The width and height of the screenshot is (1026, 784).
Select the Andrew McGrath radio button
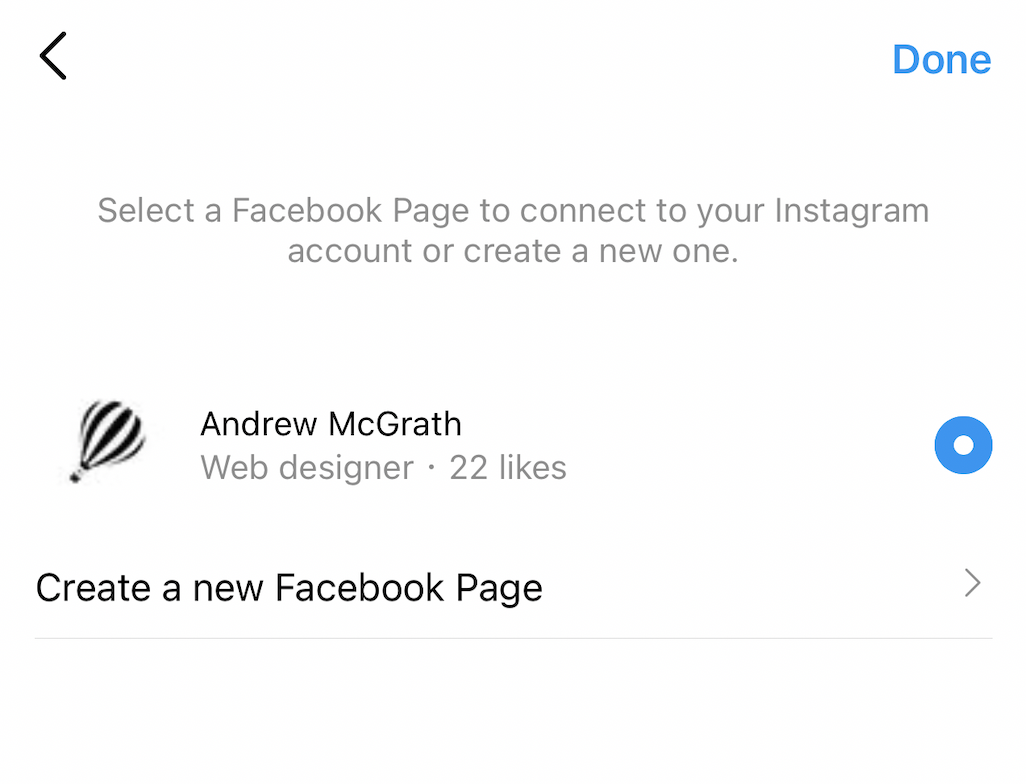pos(963,445)
